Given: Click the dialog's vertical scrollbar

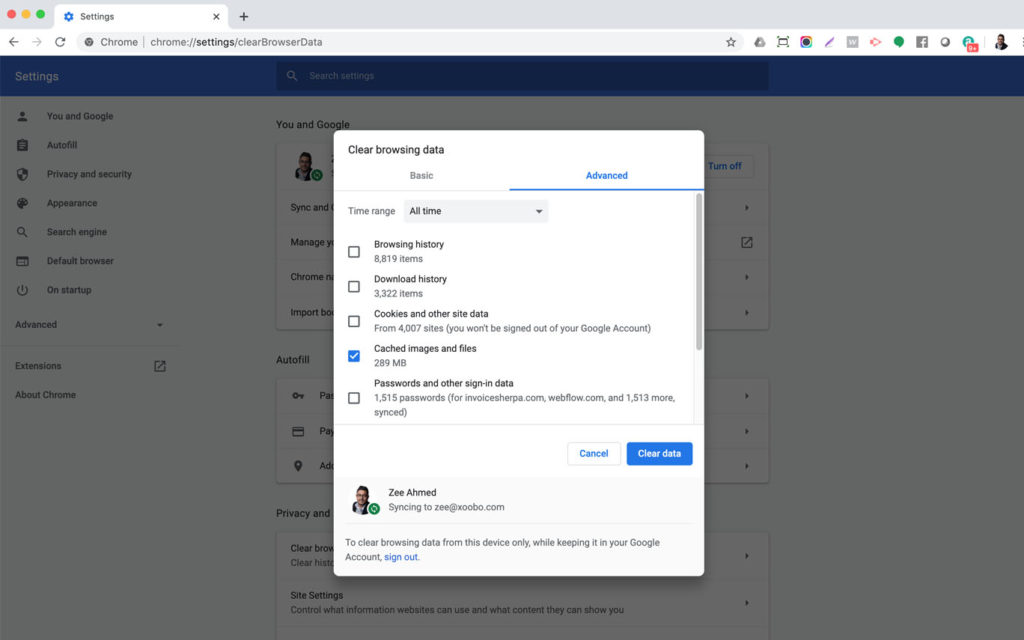Looking at the screenshot, I should click(699, 271).
